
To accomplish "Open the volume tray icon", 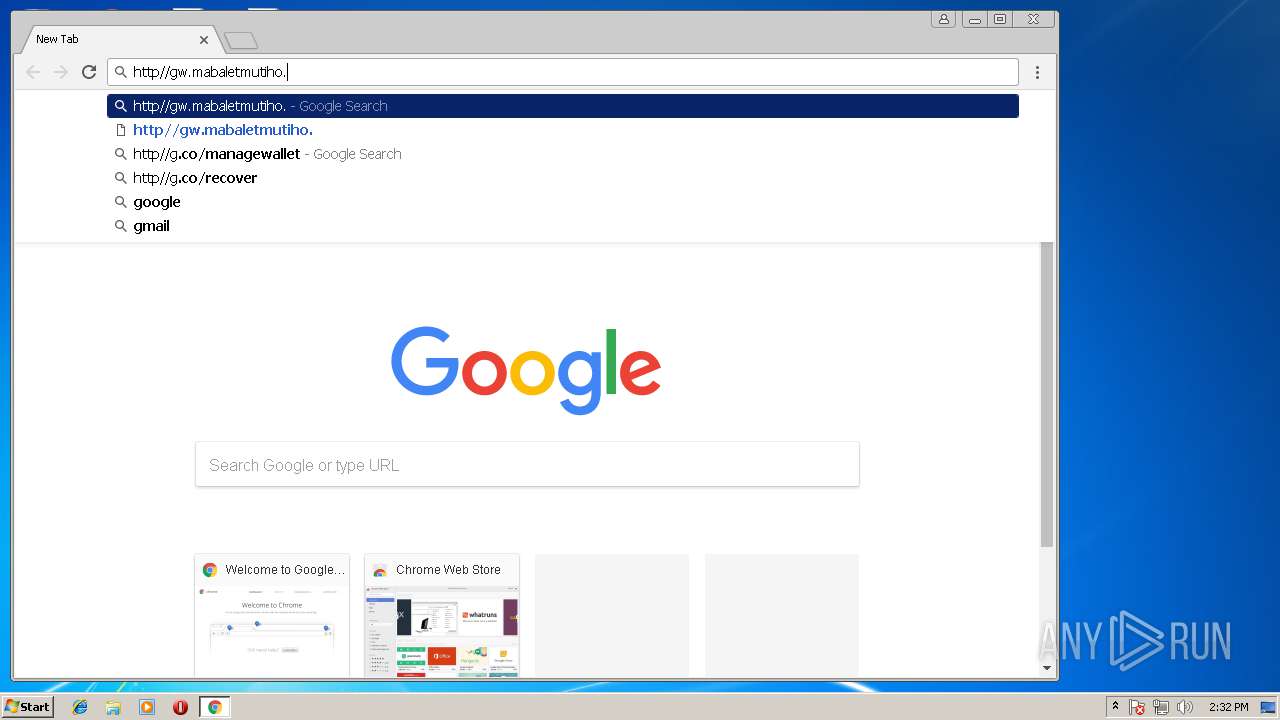I will coord(1185,707).
